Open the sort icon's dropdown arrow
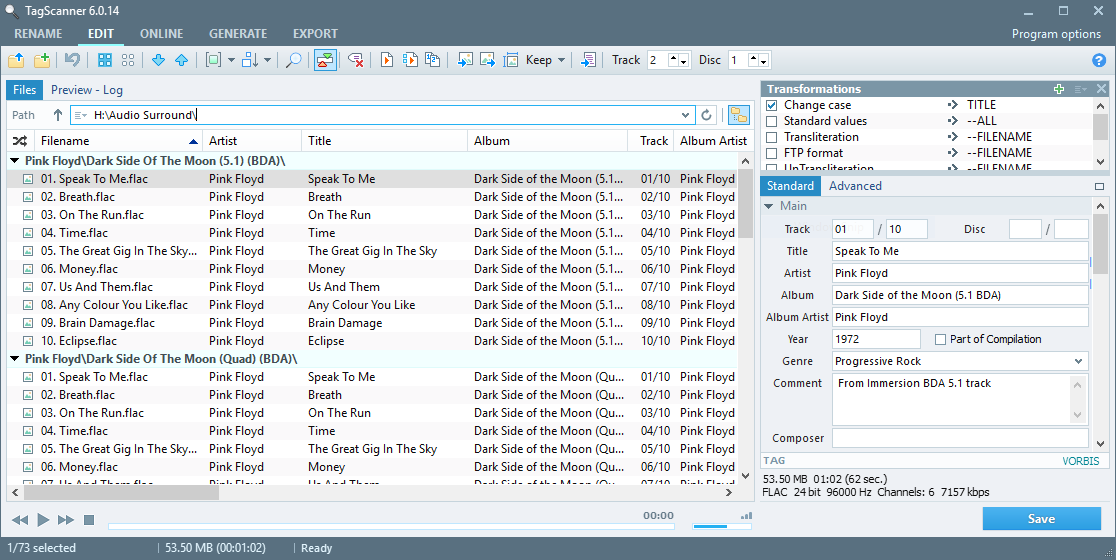 click(x=268, y=60)
